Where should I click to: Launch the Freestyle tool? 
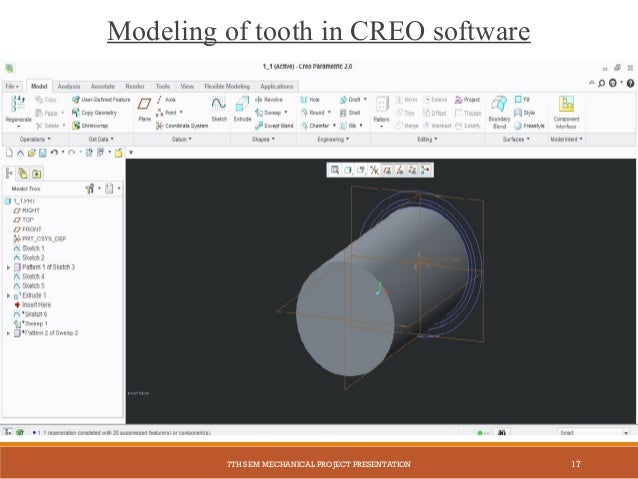tap(529, 126)
